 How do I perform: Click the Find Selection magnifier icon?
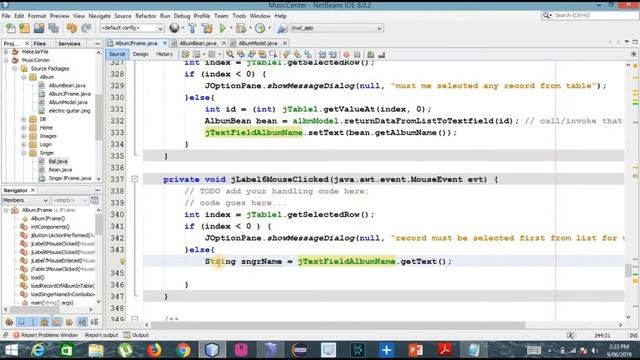pos(230,54)
